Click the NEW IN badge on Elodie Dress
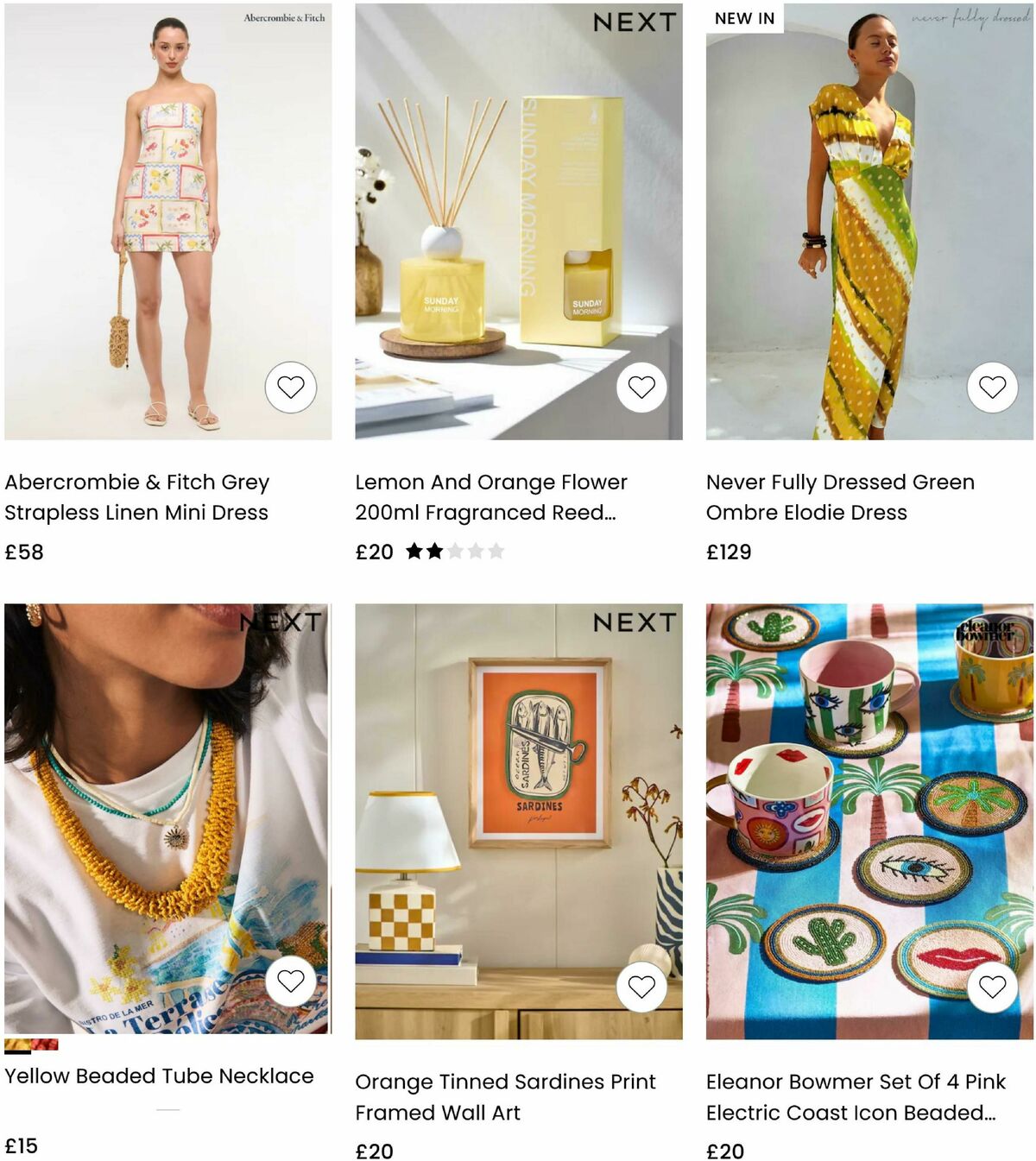 point(744,18)
